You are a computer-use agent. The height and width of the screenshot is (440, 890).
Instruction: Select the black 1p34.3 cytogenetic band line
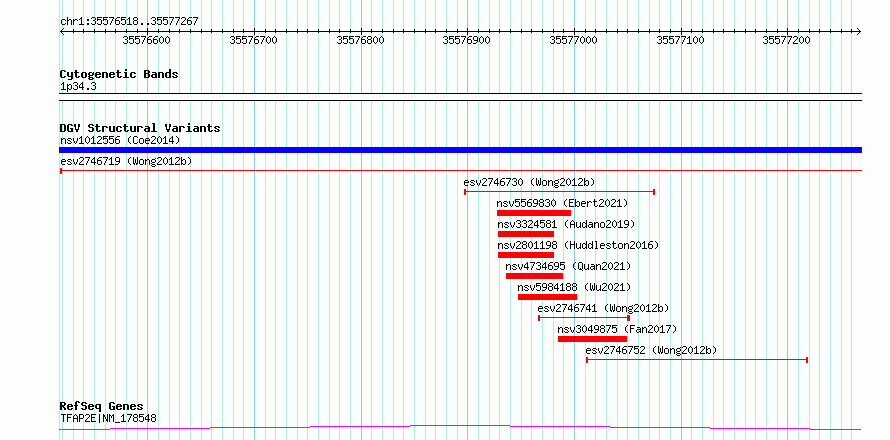pos(460,97)
